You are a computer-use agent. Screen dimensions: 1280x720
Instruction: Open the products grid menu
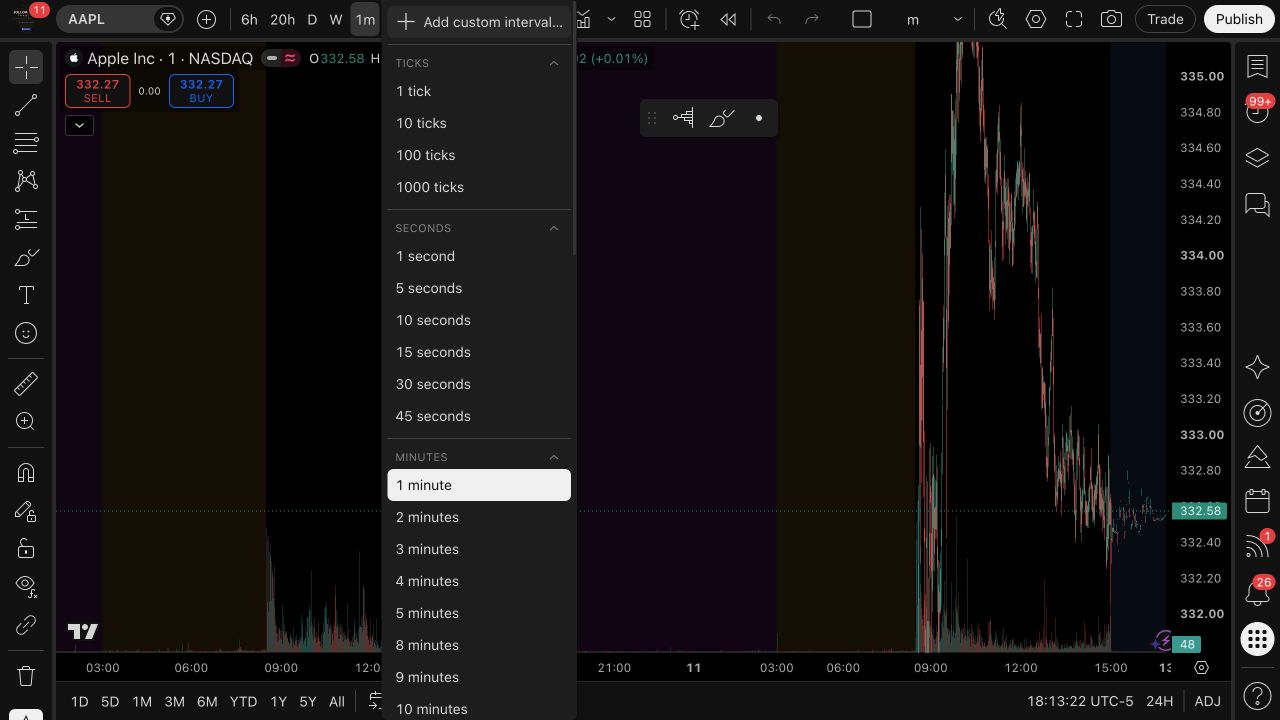[x=1257, y=638]
